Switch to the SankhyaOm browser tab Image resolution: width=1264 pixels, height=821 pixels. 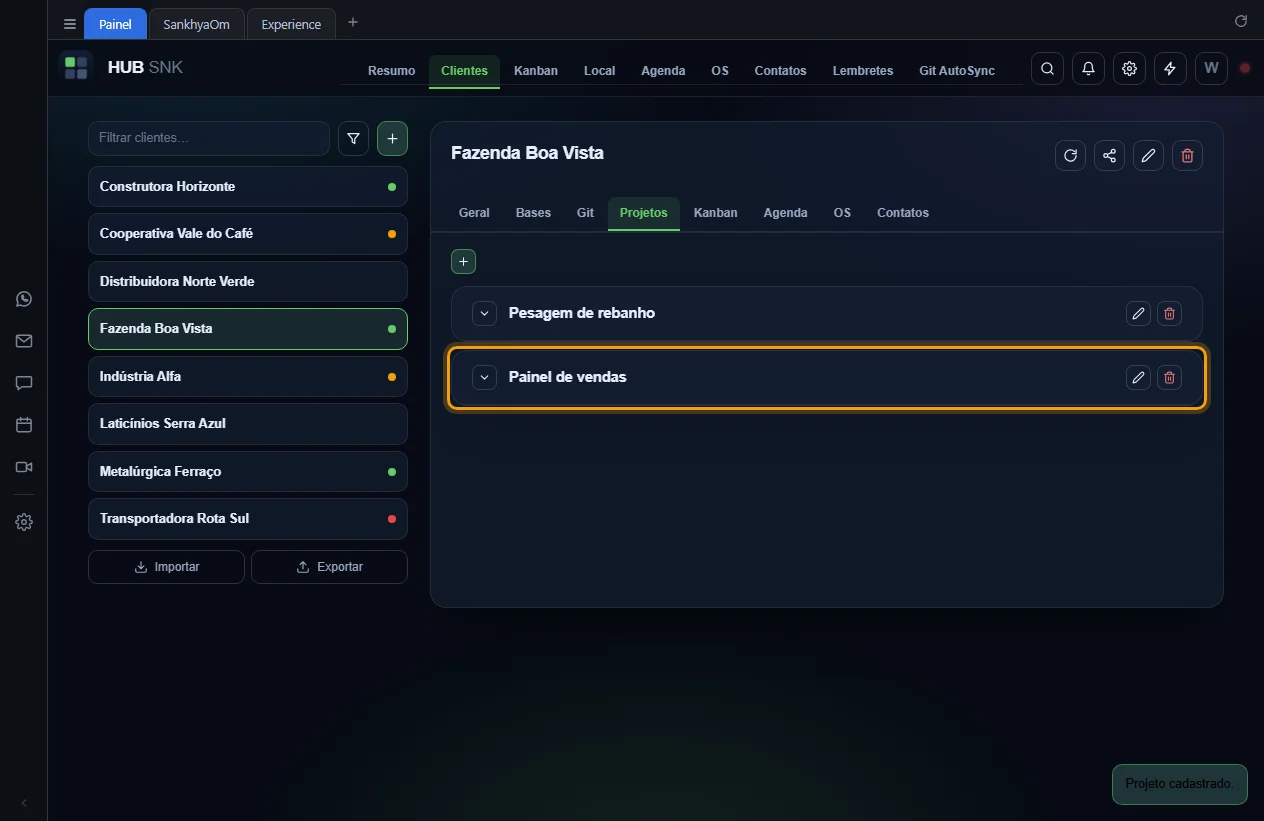196,24
